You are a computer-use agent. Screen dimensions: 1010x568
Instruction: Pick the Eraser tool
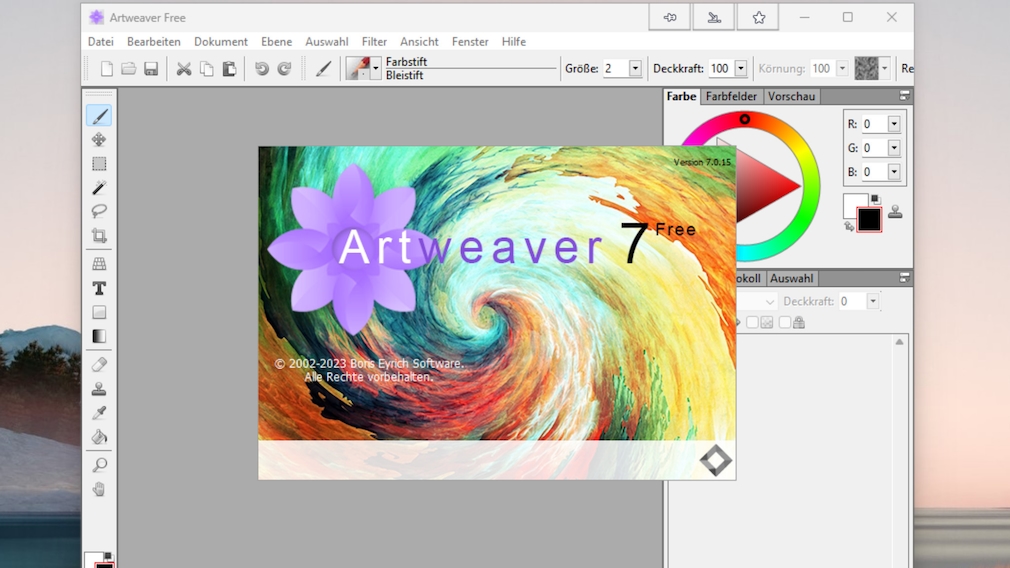click(99, 365)
